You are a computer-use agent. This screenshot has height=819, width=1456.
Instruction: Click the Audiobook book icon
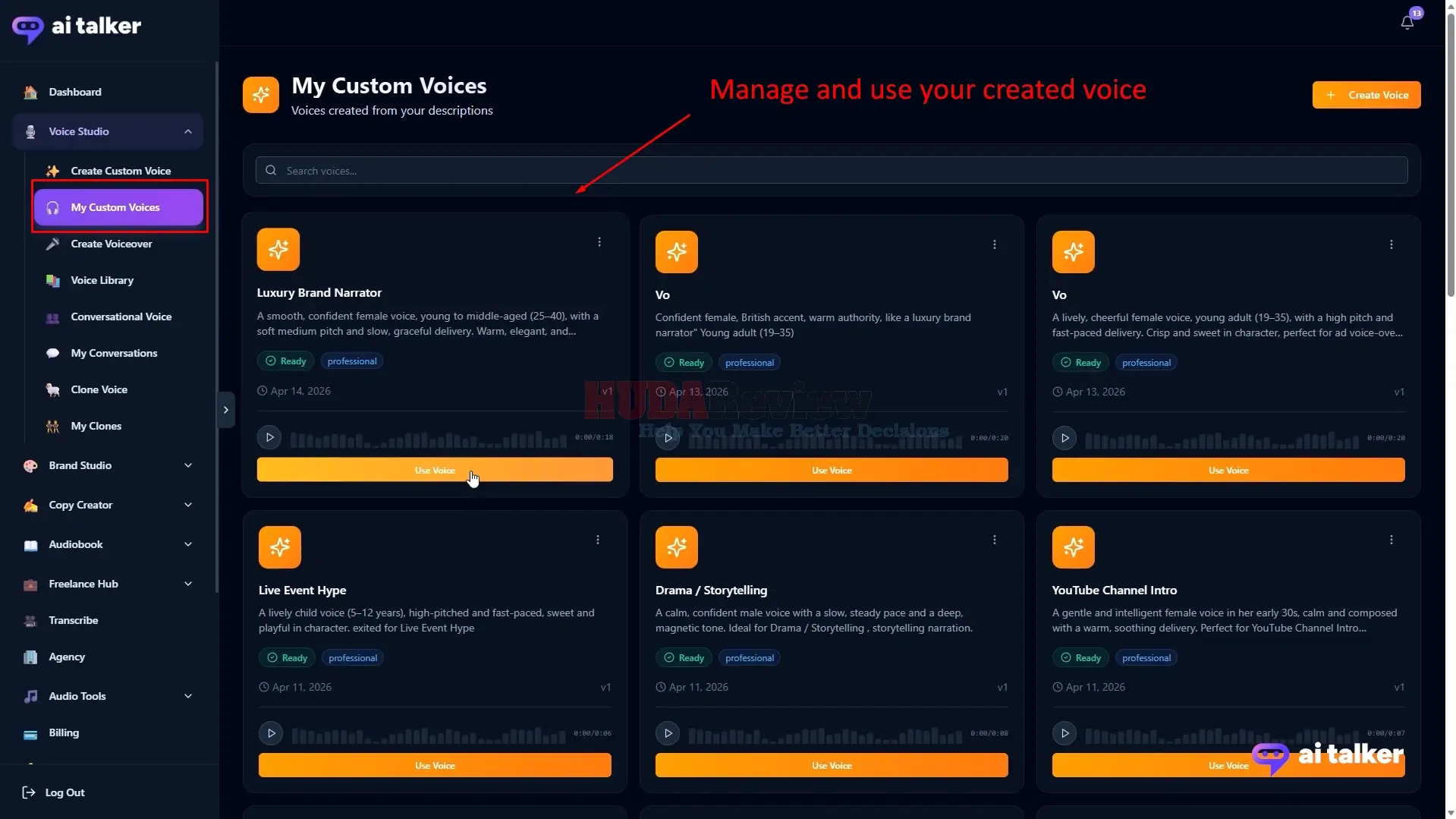[30, 544]
